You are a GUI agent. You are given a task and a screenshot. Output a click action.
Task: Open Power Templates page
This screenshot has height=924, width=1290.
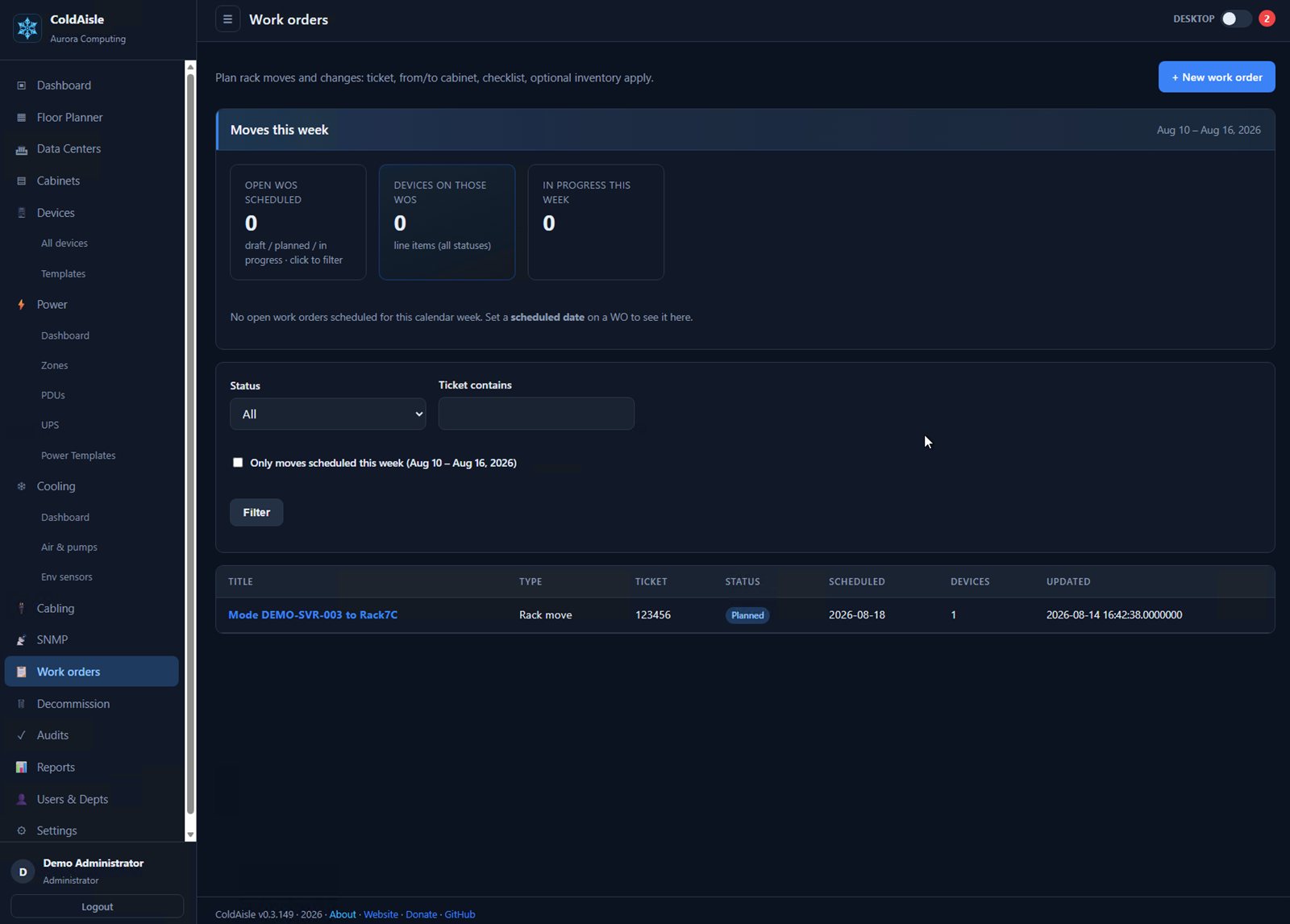78,456
